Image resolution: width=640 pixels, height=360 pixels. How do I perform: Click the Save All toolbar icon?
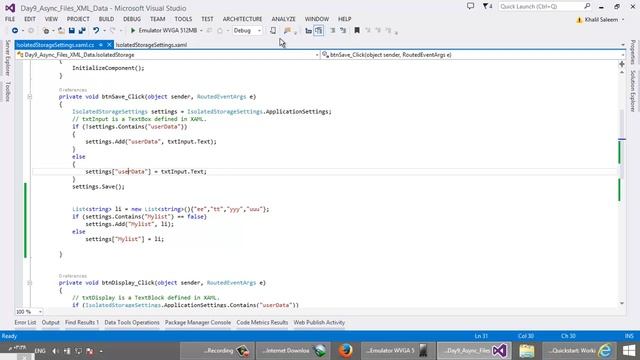(82, 31)
